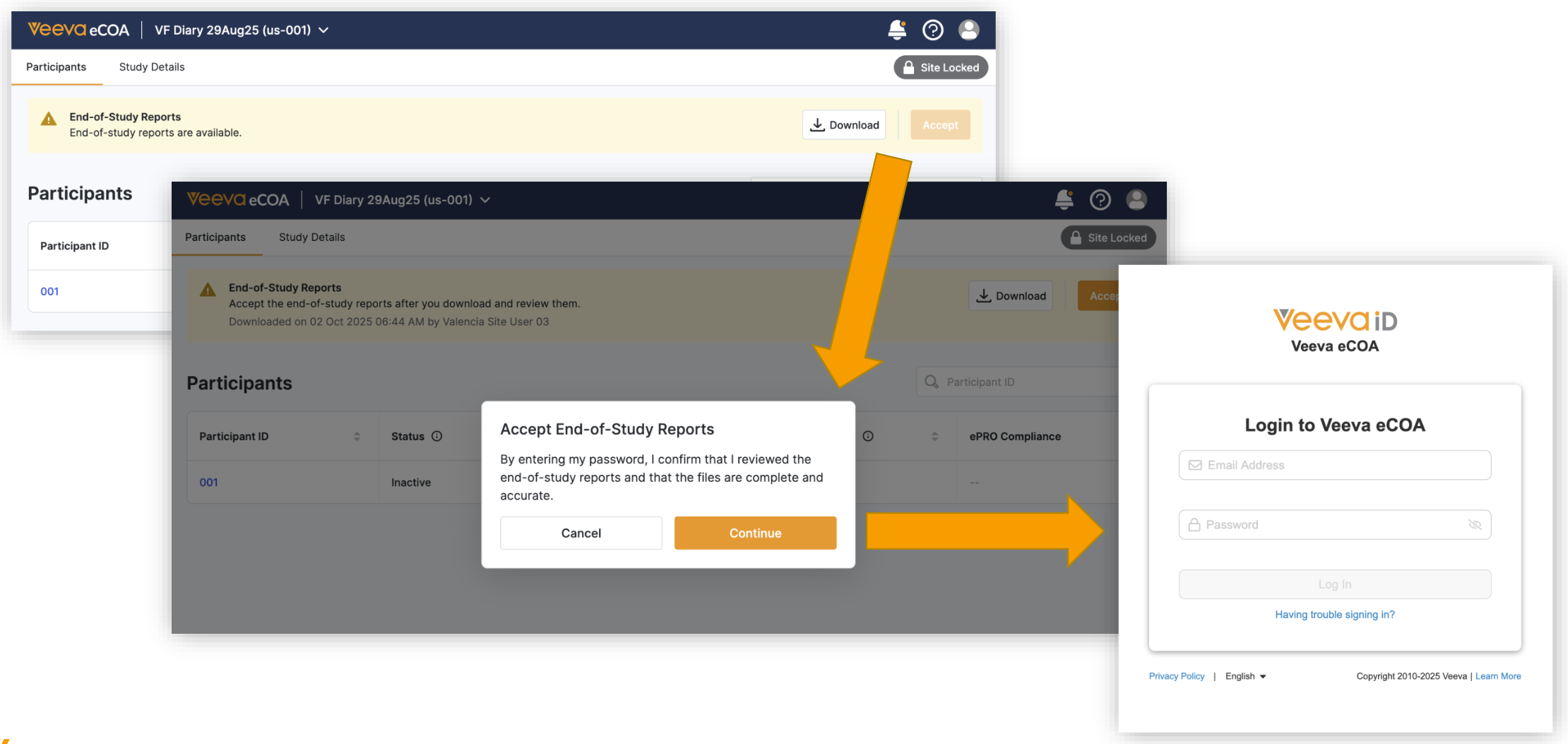Open the English language dropdown
The width and height of the screenshot is (1568, 744).
1245,676
